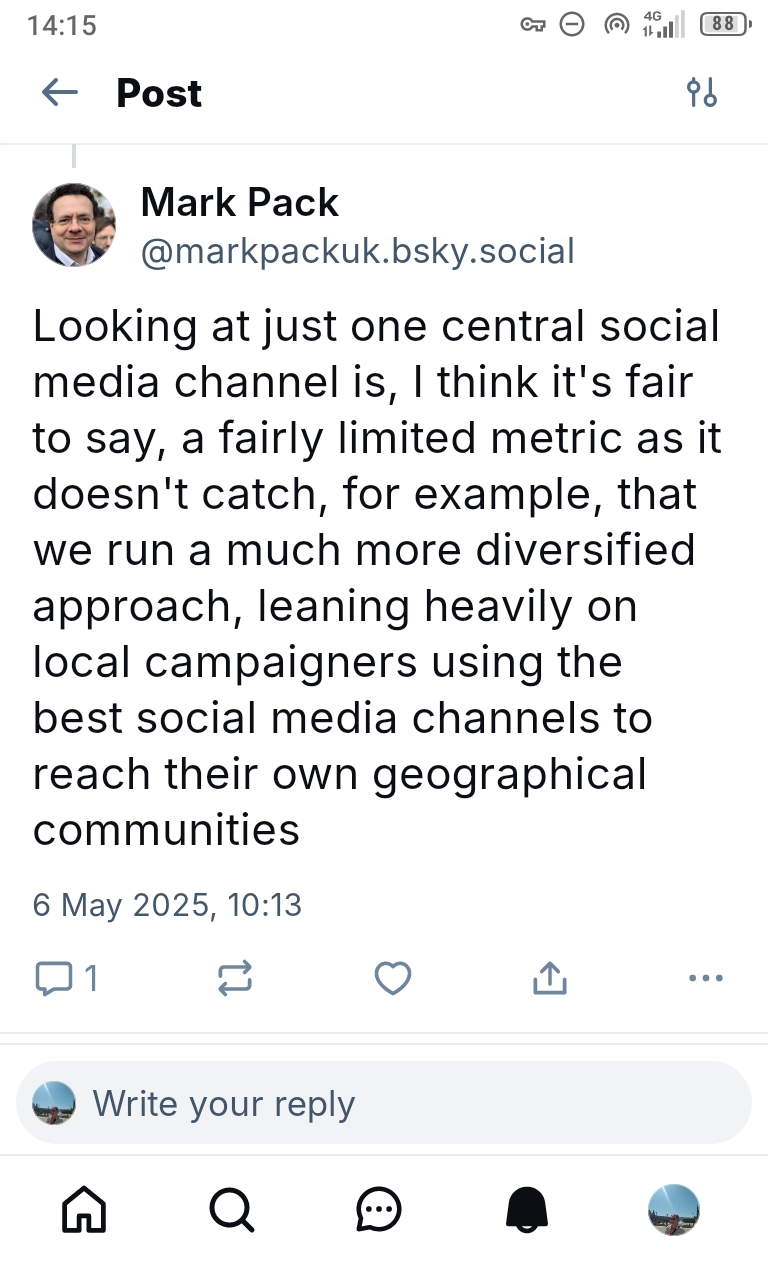Tap the small avatar beside reply box
Viewport: 768px width, 1280px height.
[x=54, y=1103]
